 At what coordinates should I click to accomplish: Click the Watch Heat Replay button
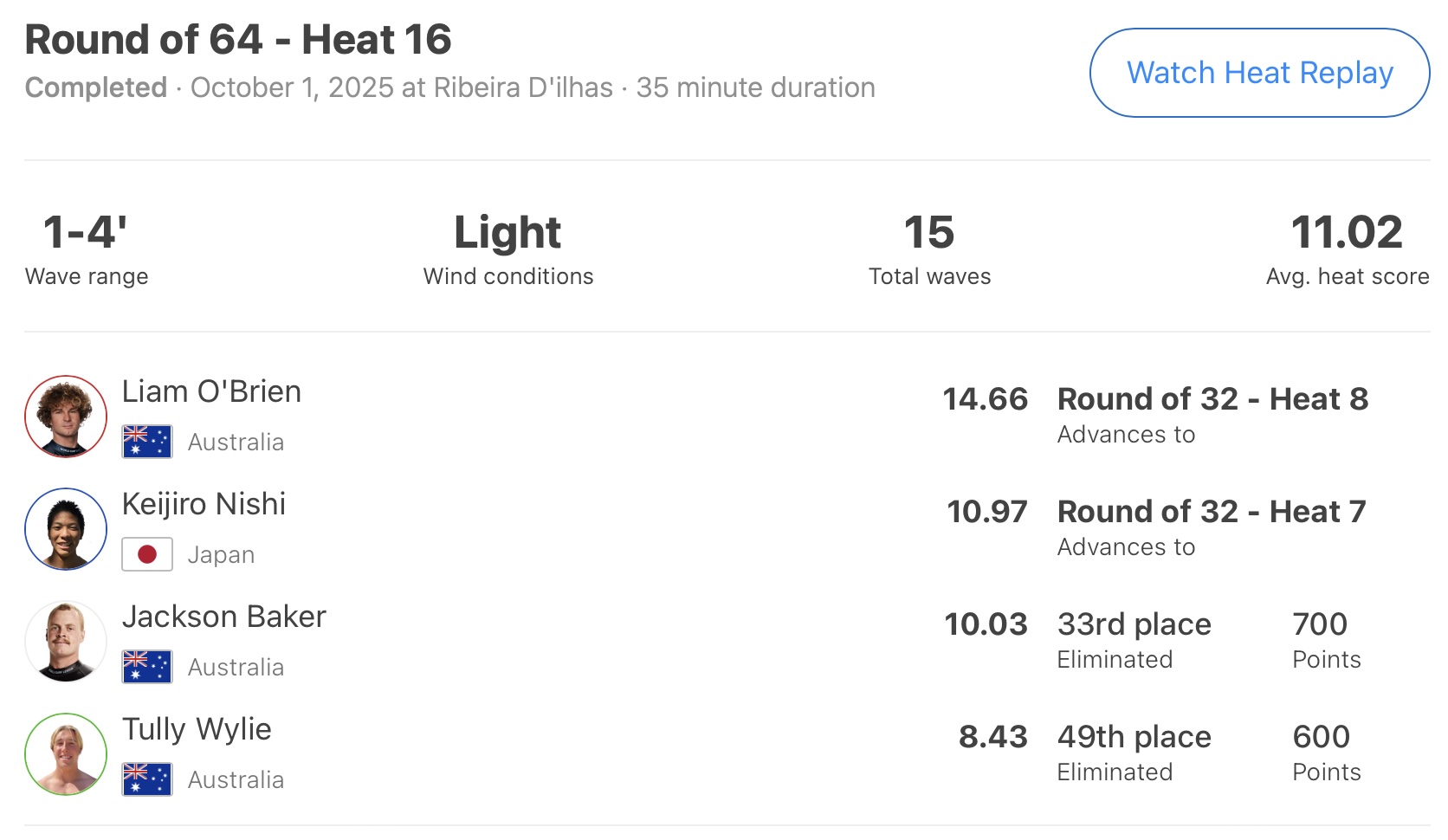click(1259, 73)
